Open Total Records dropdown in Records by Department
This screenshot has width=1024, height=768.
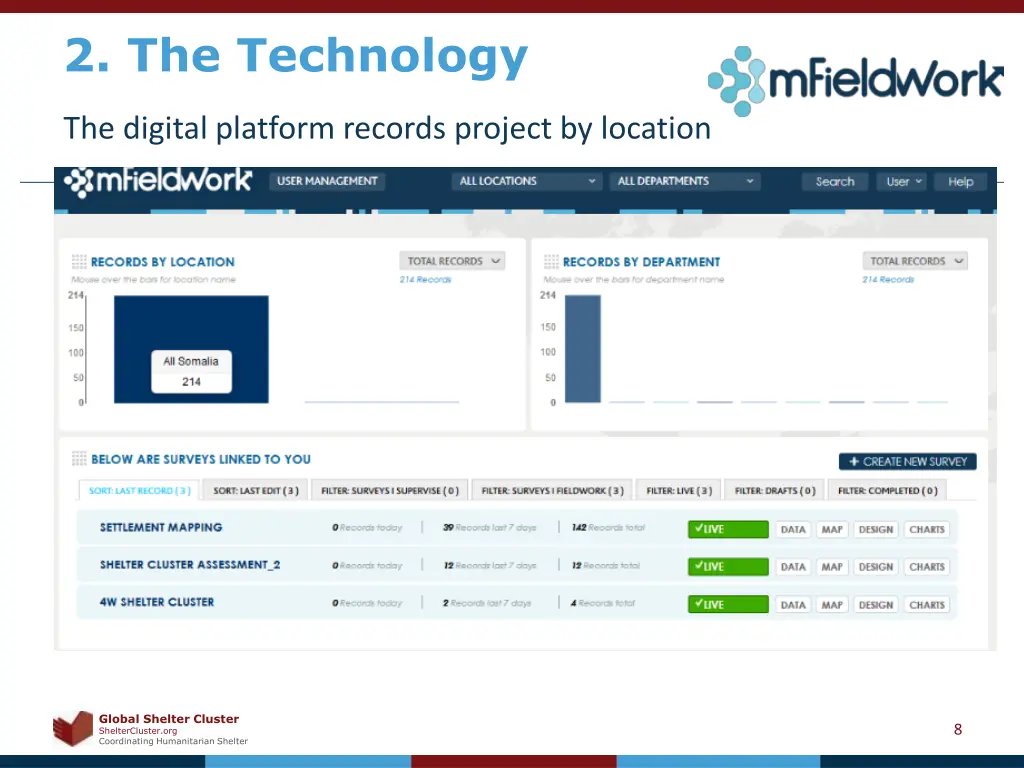[x=915, y=261]
